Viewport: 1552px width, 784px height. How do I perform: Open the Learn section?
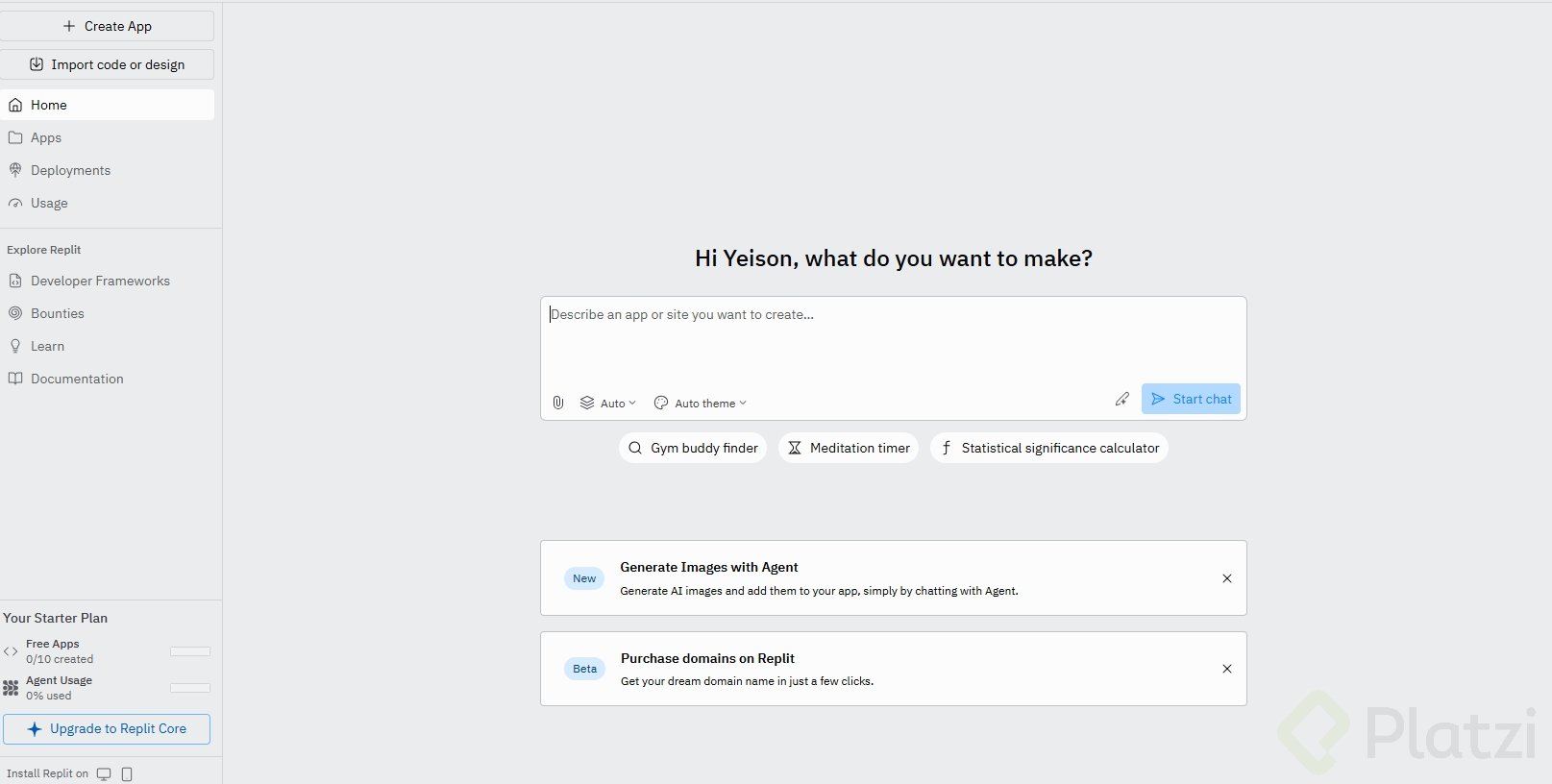(47, 346)
